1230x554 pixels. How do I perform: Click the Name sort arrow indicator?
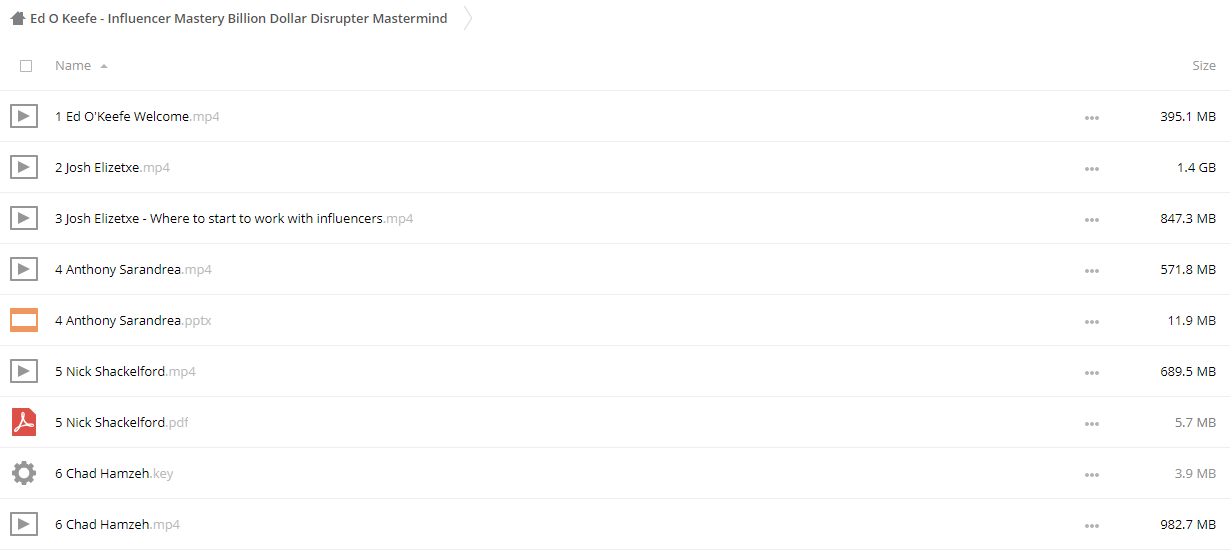pyautogui.click(x=104, y=66)
